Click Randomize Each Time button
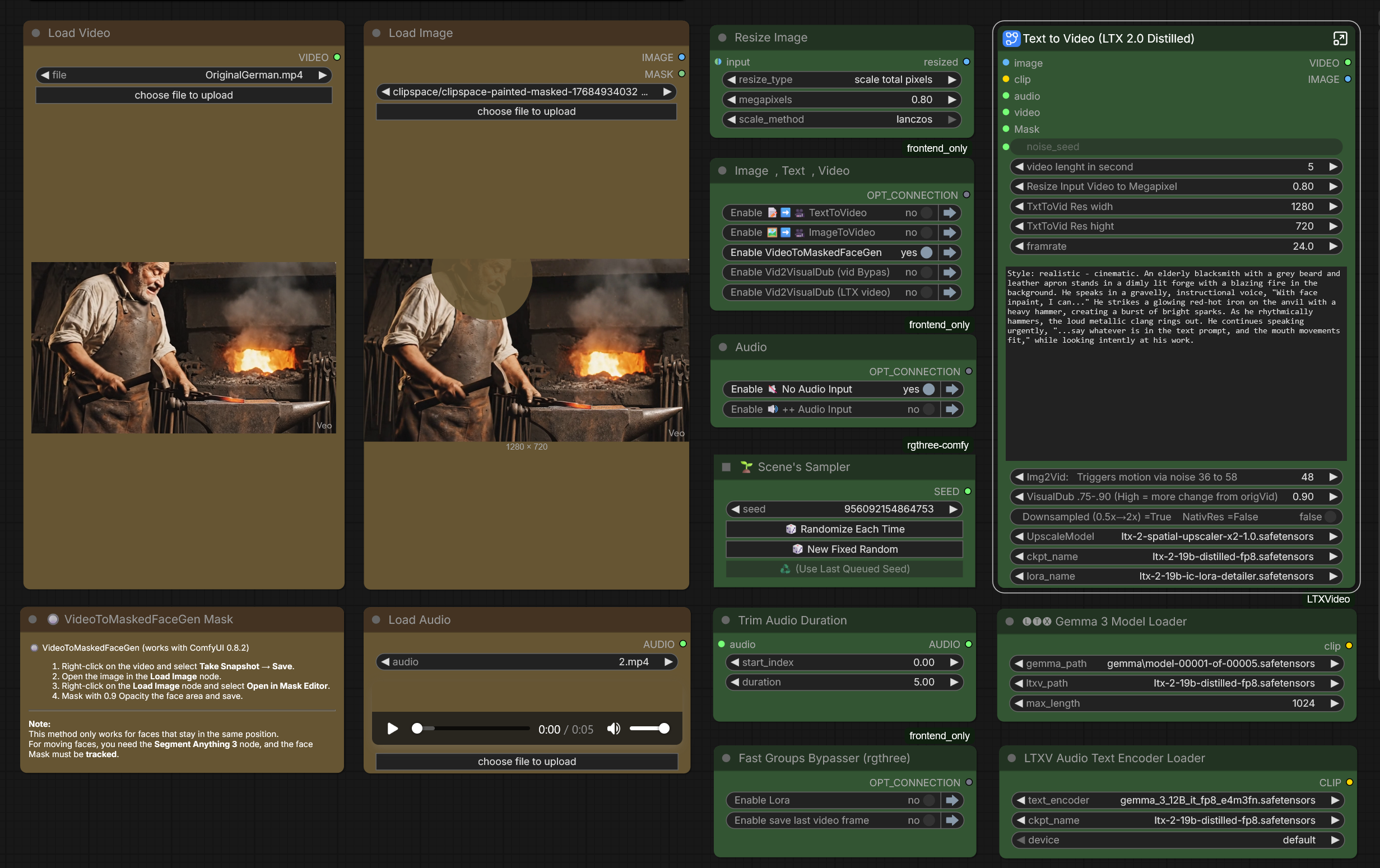 pos(844,529)
